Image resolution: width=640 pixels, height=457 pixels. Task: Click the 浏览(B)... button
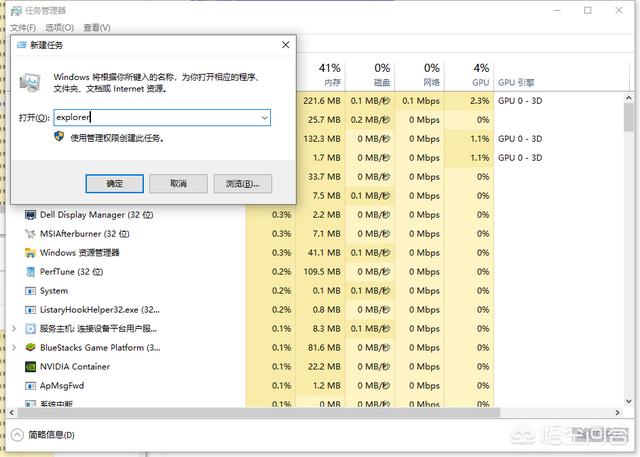(242, 184)
